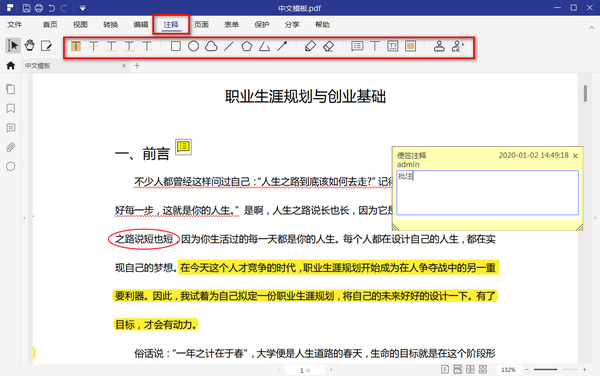Choose the underline text tool
This screenshot has width=600, height=376.
click(x=111, y=46)
